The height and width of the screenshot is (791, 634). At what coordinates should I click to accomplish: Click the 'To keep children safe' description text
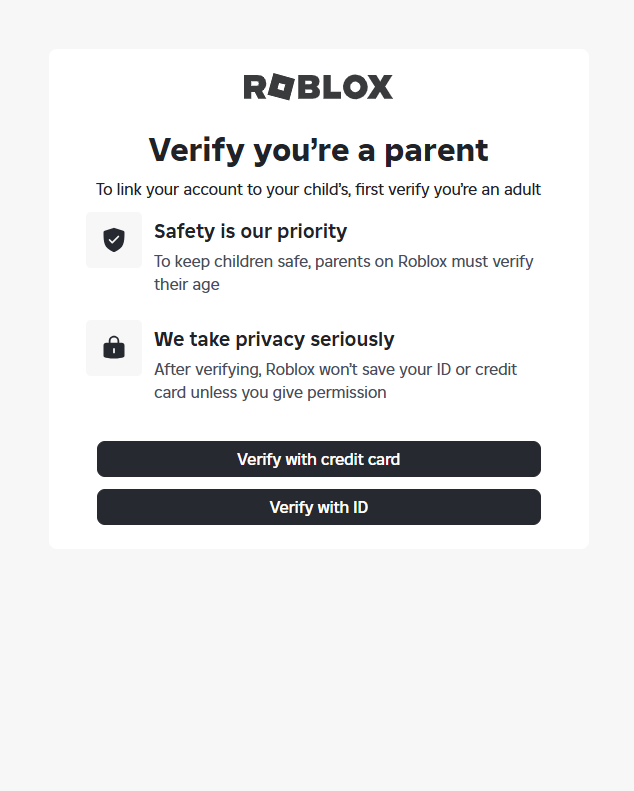(343, 262)
